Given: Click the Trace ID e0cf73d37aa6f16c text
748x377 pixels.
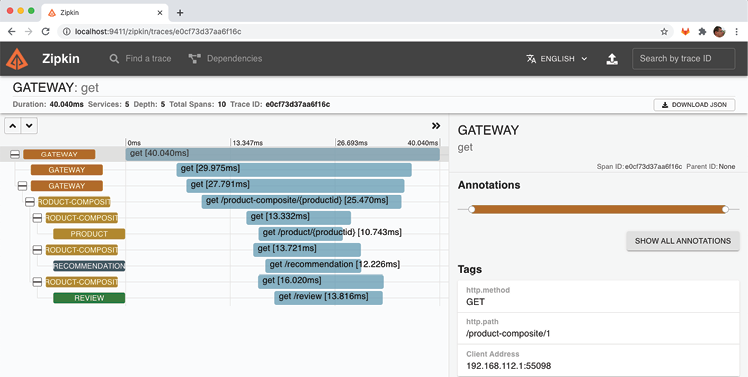Looking at the screenshot, I should click(298, 104).
